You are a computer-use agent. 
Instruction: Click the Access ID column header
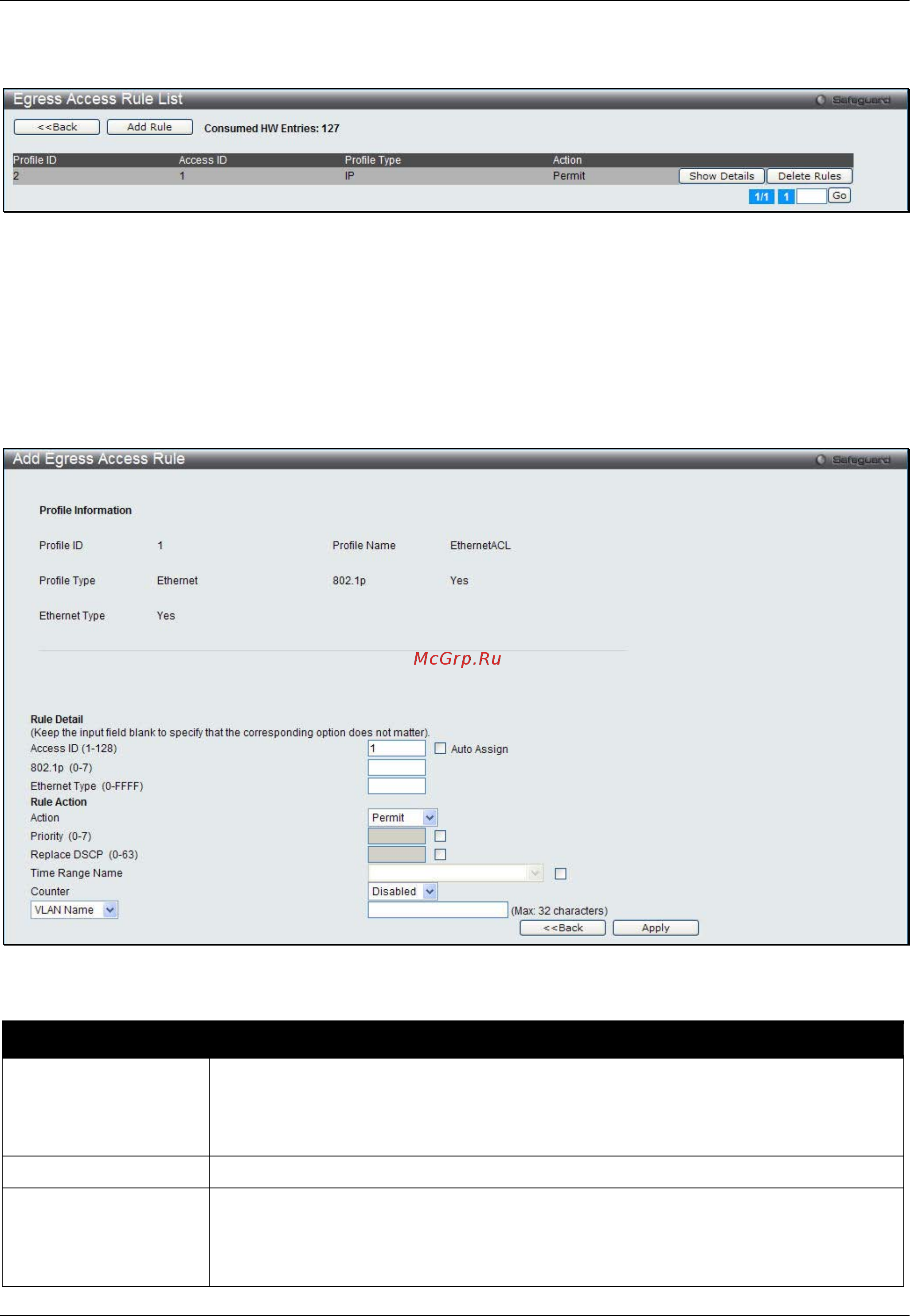tap(203, 160)
